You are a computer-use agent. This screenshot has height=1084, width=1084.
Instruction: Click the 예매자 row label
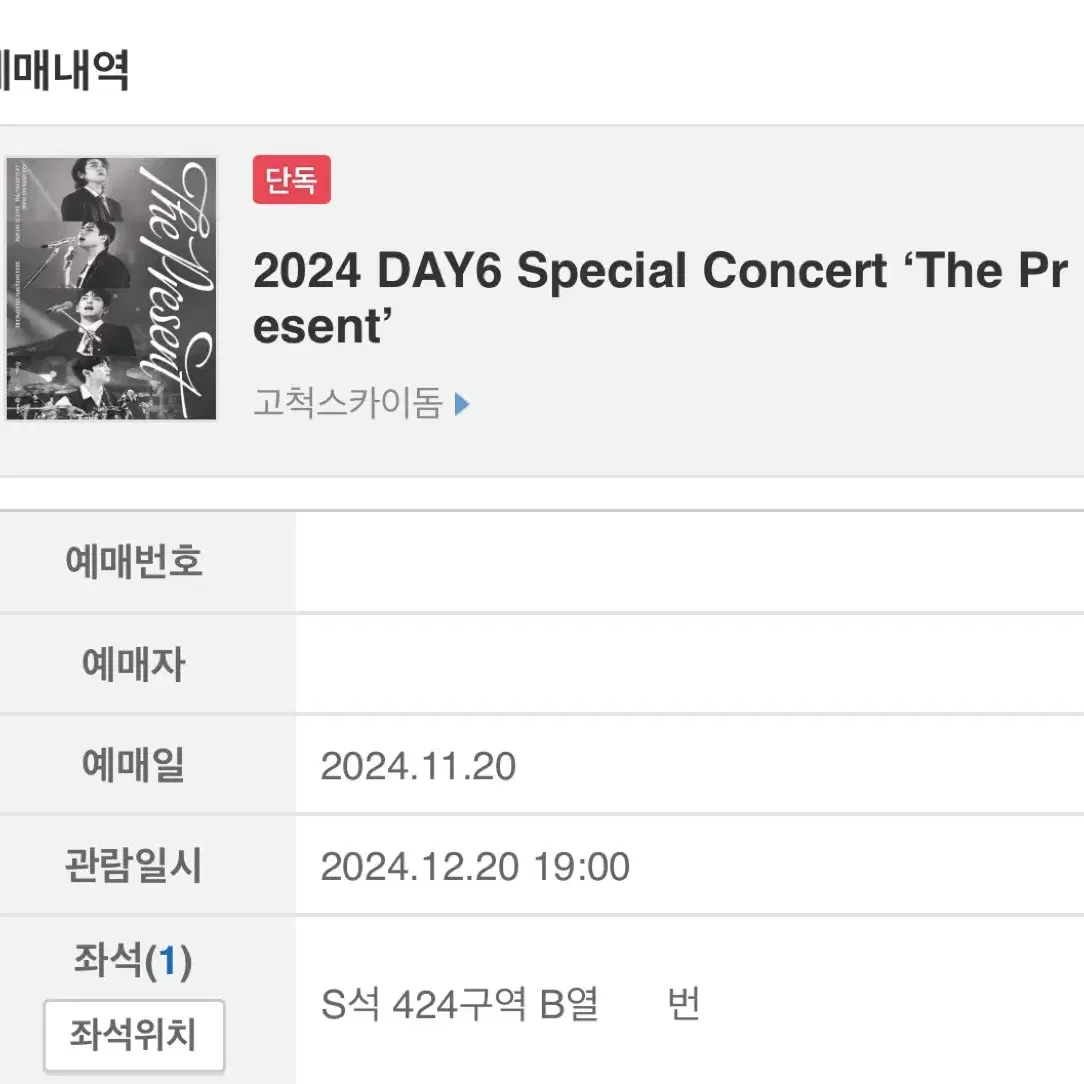pos(134,664)
